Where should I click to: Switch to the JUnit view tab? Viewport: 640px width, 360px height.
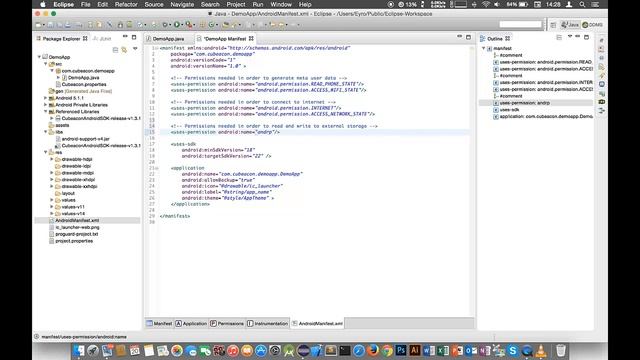point(102,39)
